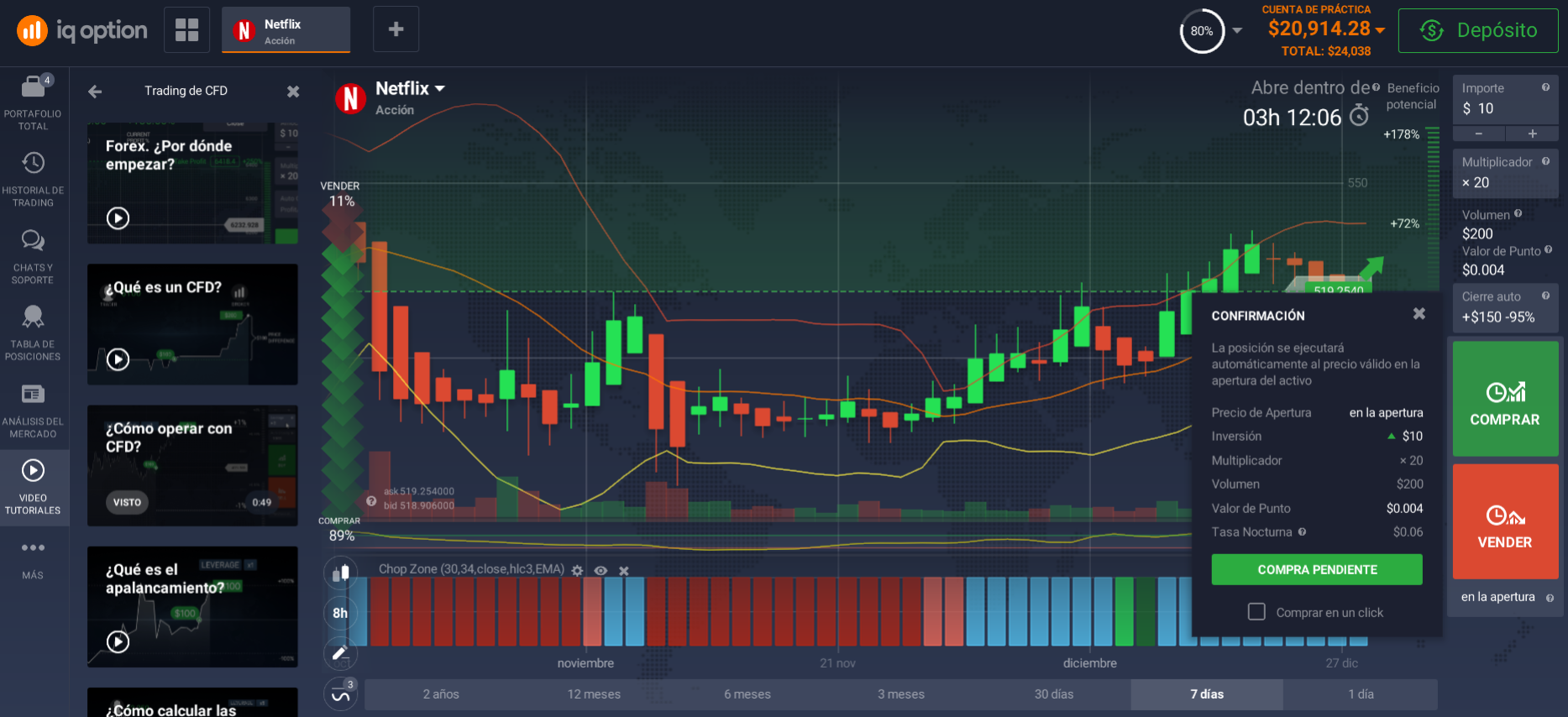Close the Confirmación dialog
This screenshot has height=717, width=1568.
[1419, 314]
